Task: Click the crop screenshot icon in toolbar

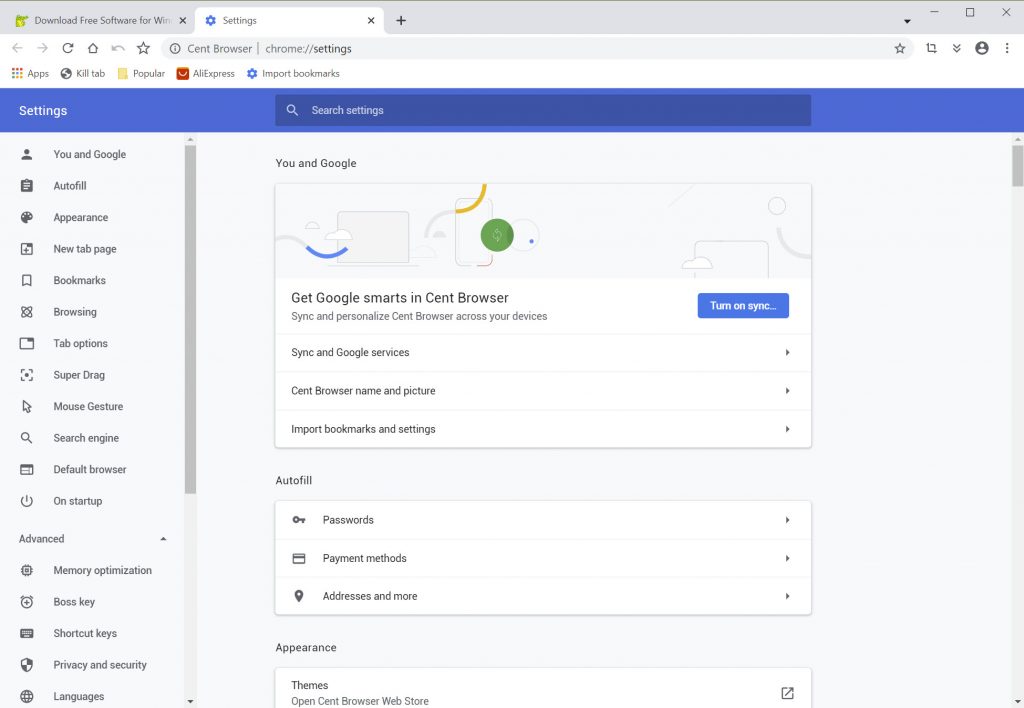Action: (931, 48)
